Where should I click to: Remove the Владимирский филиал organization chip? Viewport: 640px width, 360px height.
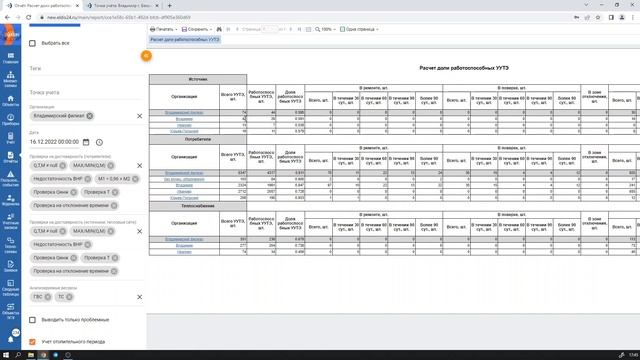pyautogui.click(x=89, y=116)
